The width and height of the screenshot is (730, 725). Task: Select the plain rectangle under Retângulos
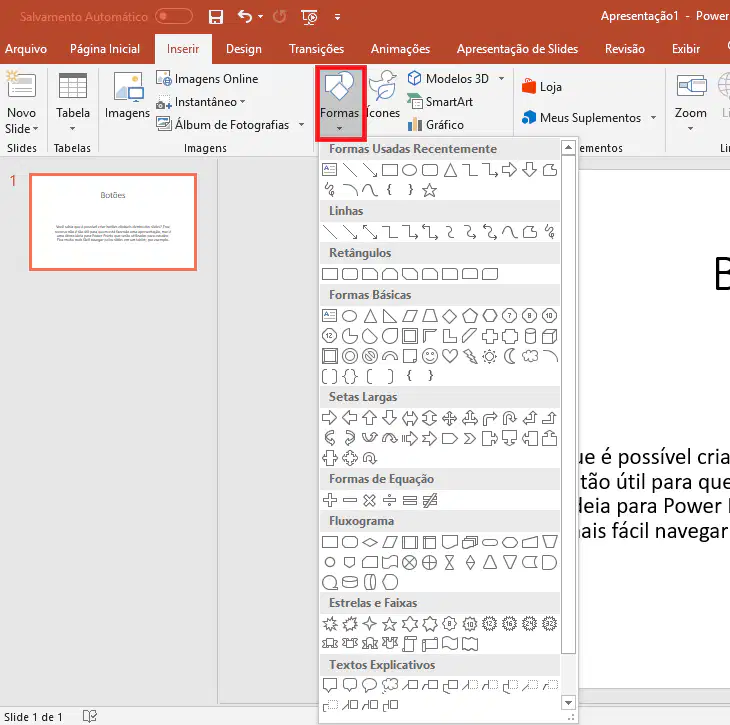click(330, 274)
